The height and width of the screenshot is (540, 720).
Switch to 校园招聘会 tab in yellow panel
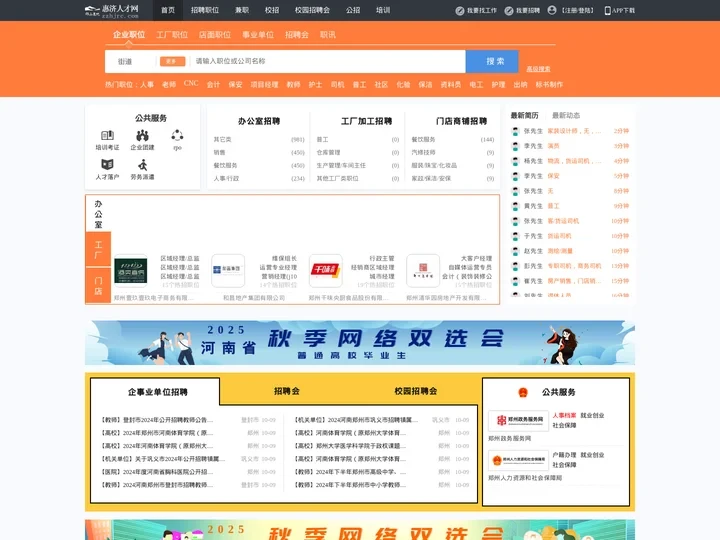click(x=416, y=391)
